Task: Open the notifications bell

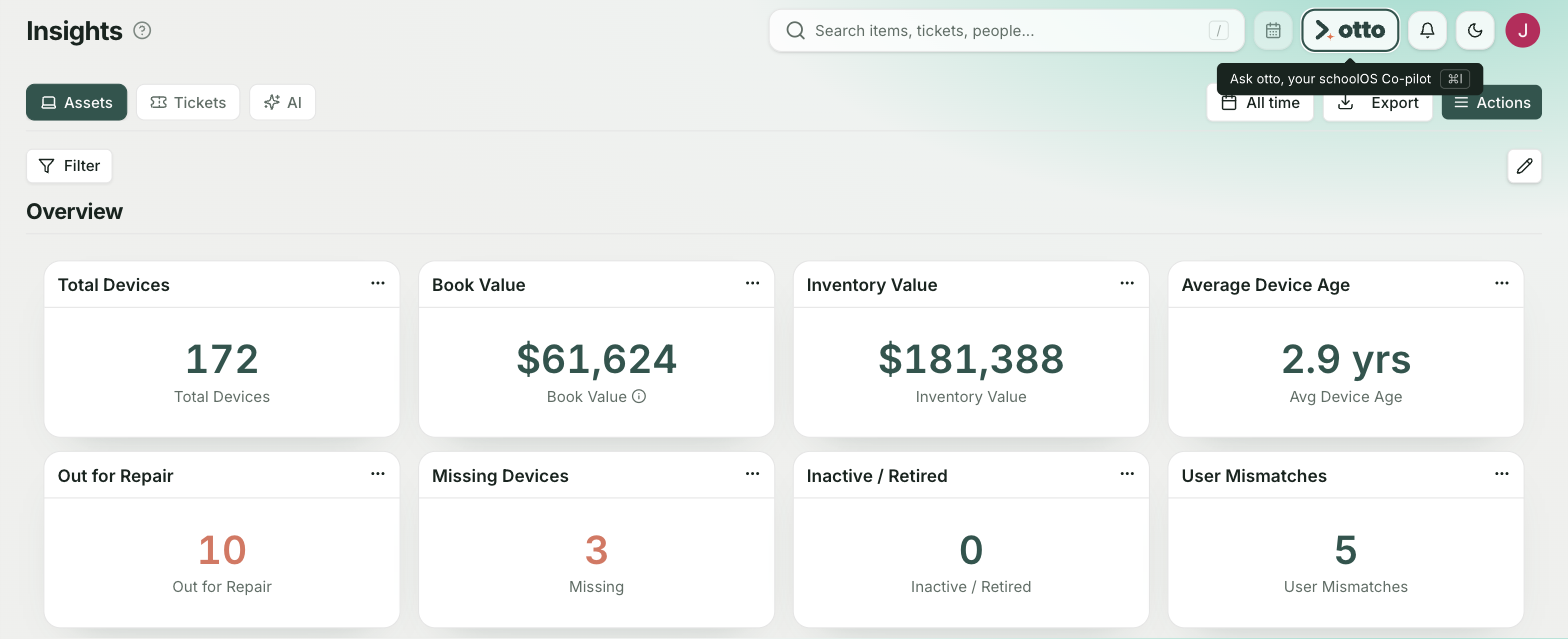Action: coord(1427,31)
